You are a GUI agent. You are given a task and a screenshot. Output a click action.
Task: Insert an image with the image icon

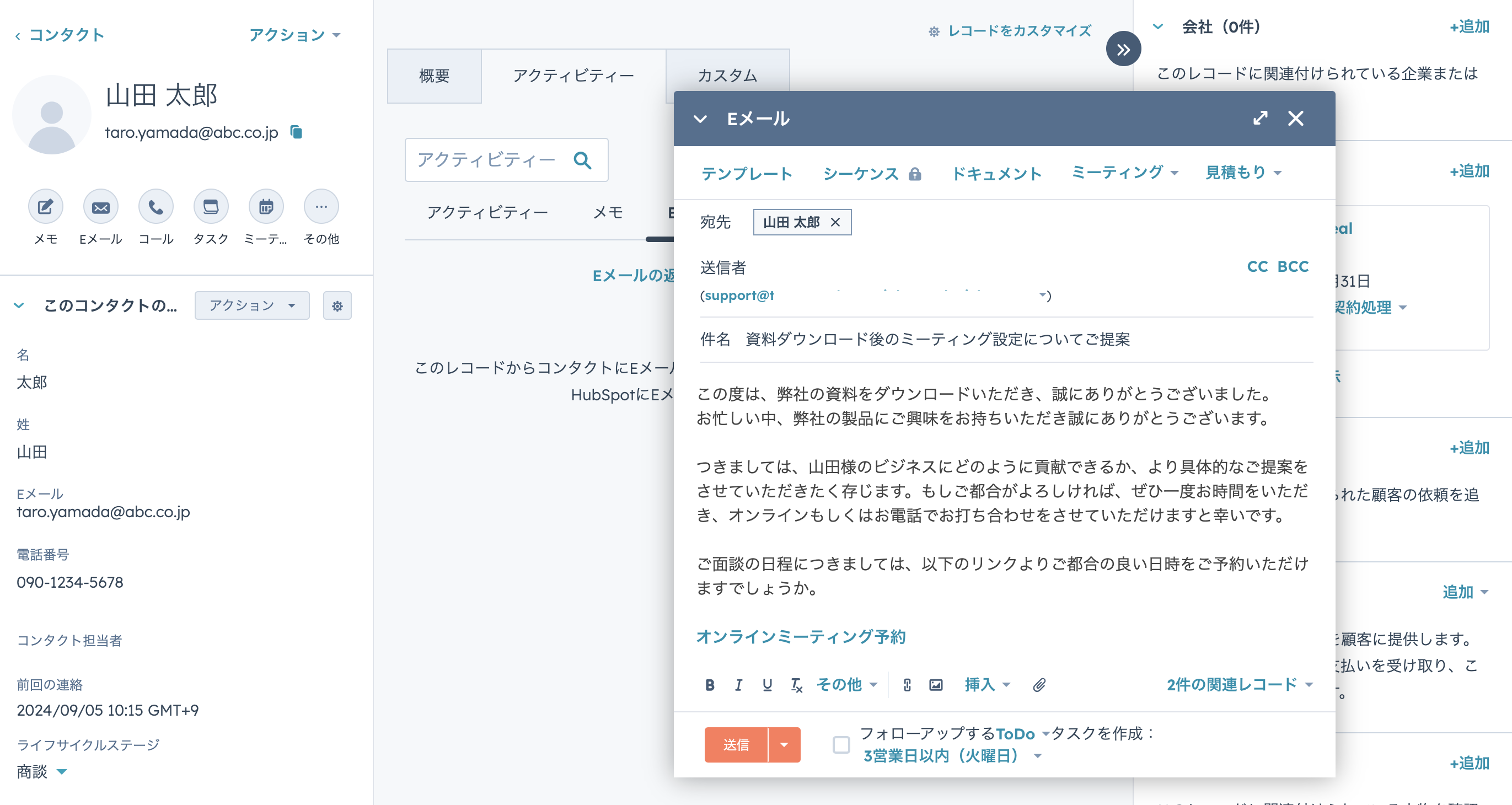(x=936, y=685)
